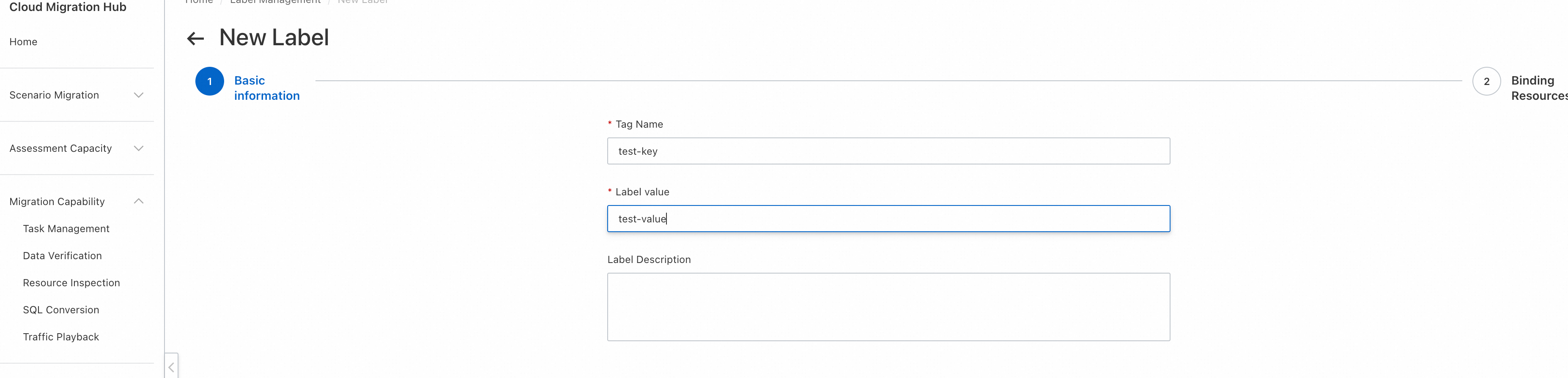
Task: Open Home in the sidebar
Action: point(23,42)
